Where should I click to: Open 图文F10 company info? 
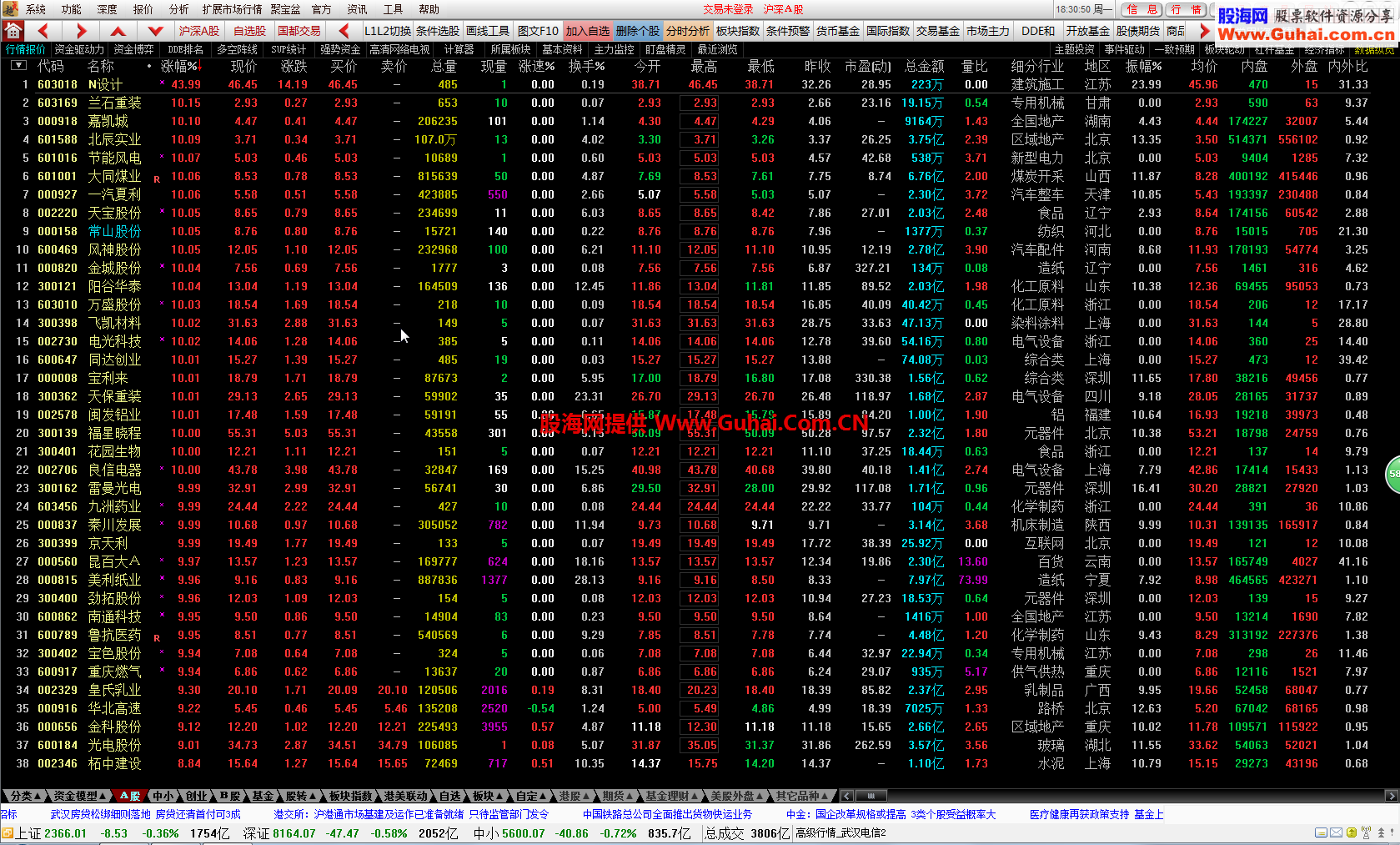pos(538,31)
